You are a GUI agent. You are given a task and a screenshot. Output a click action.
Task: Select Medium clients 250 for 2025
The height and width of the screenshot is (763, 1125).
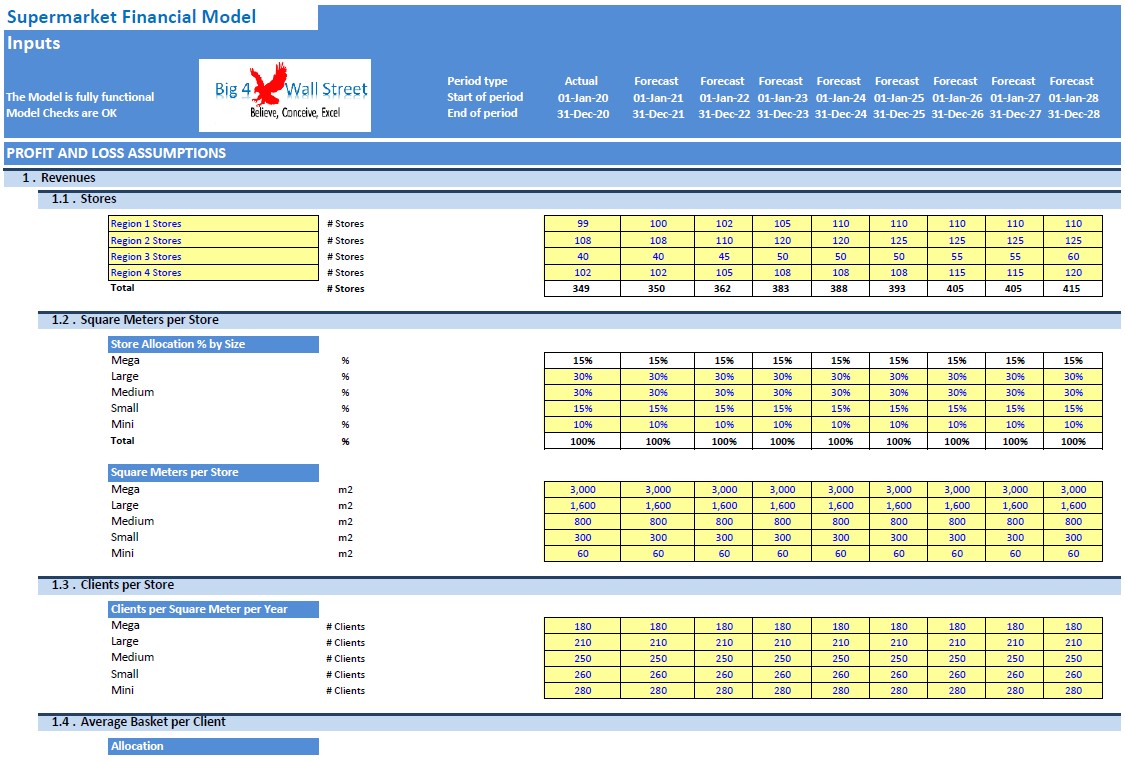(x=898, y=658)
